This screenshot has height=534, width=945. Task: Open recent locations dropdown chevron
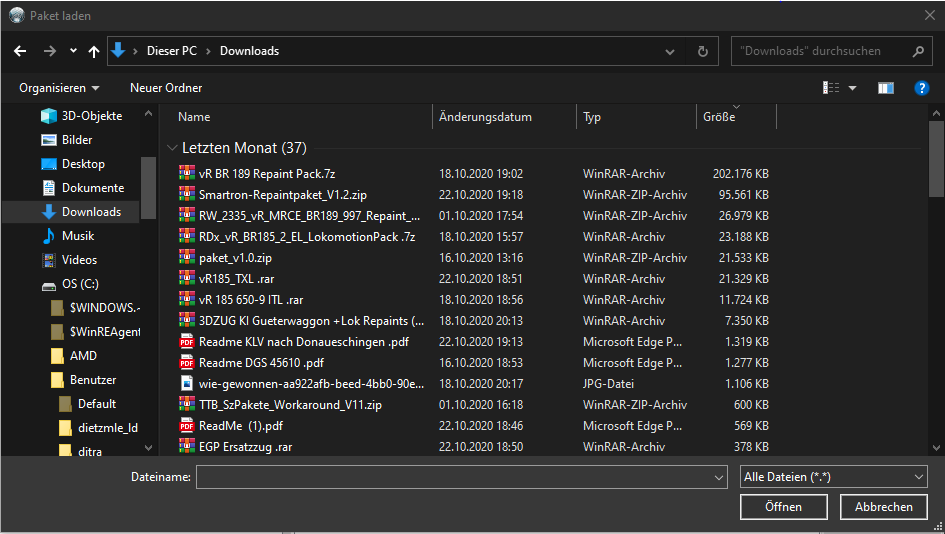(x=73, y=51)
